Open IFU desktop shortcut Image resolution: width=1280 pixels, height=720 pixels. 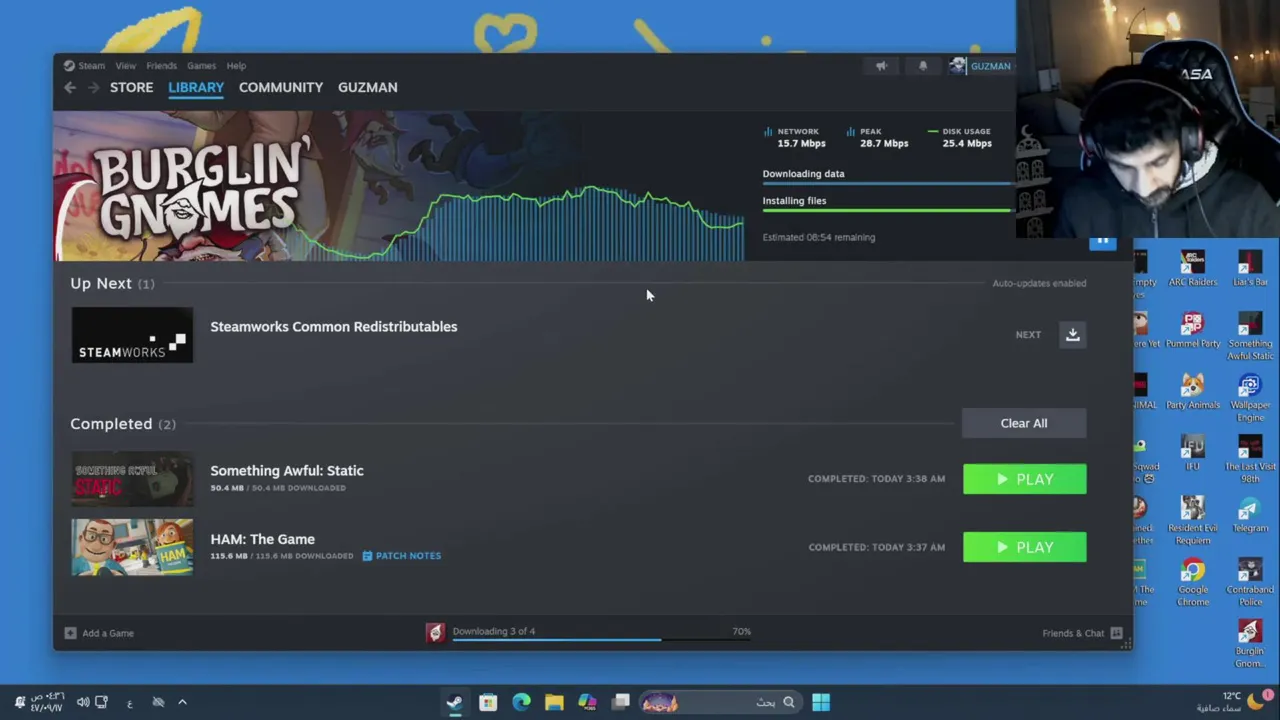[x=1192, y=453]
